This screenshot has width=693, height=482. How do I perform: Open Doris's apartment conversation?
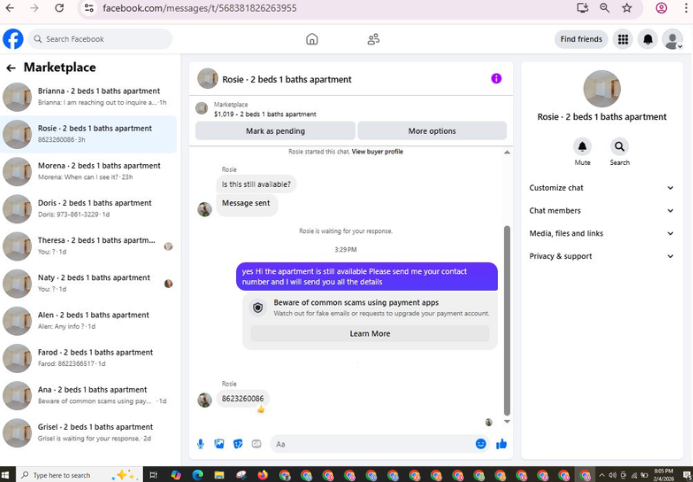click(x=88, y=209)
